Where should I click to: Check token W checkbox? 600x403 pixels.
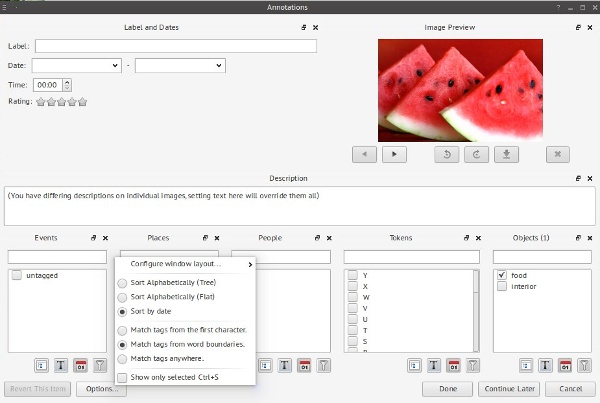pos(352,297)
